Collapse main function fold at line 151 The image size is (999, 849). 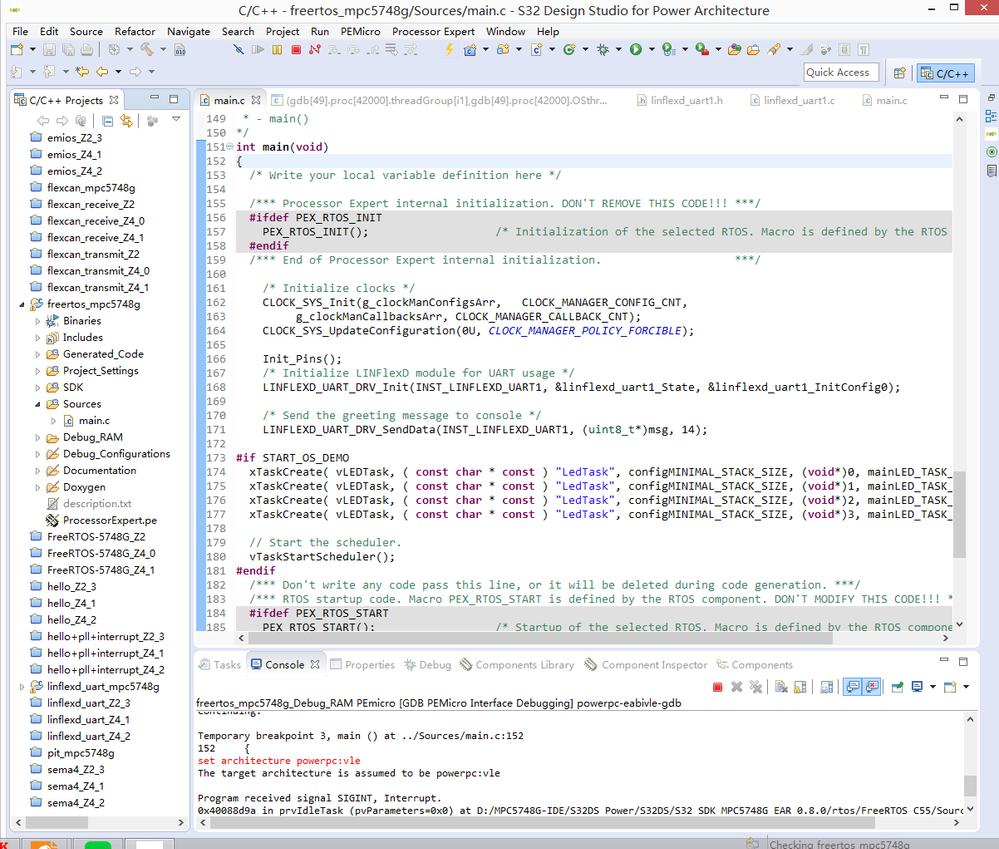coord(231,147)
